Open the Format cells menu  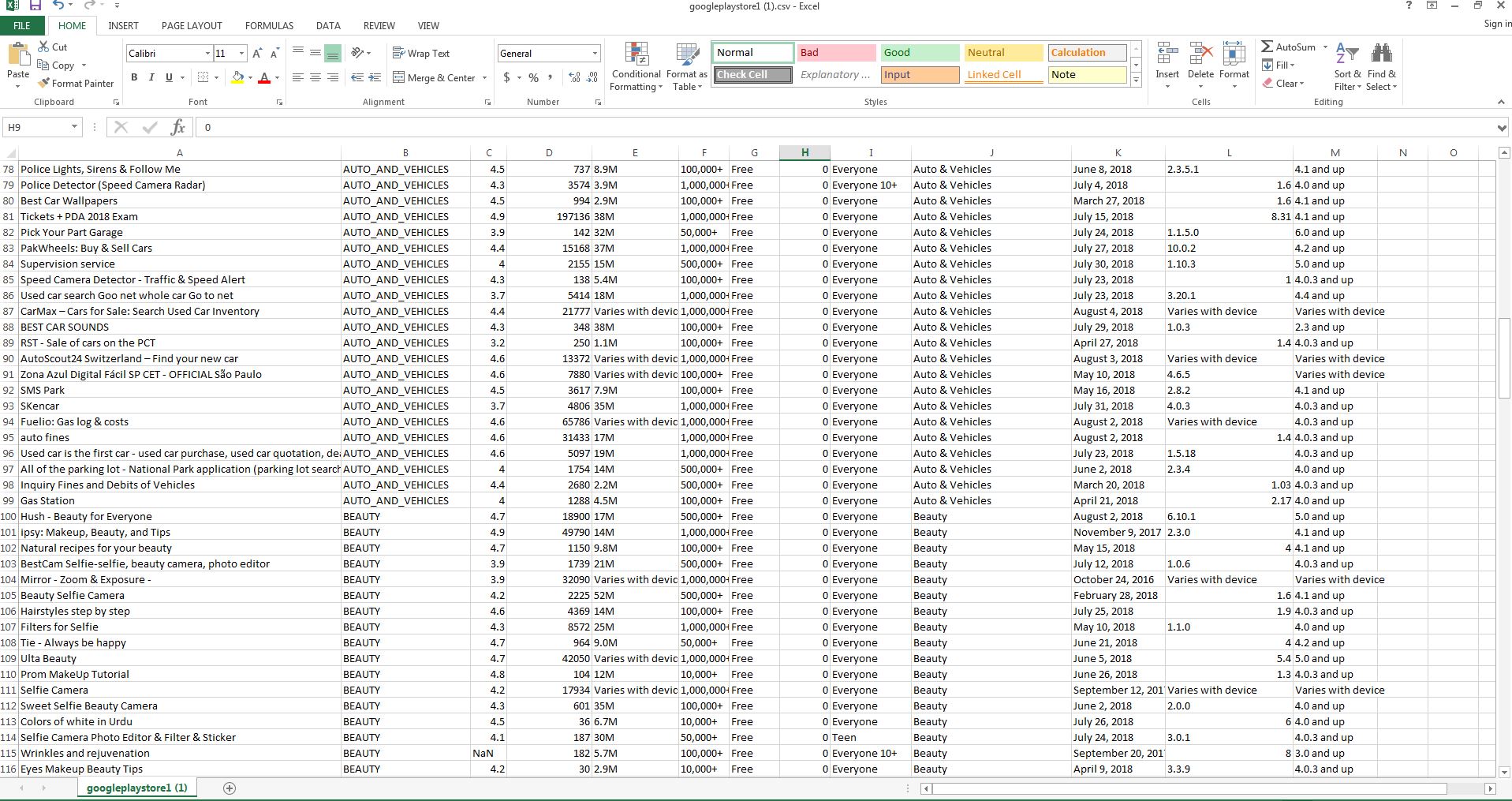[1234, 66]
